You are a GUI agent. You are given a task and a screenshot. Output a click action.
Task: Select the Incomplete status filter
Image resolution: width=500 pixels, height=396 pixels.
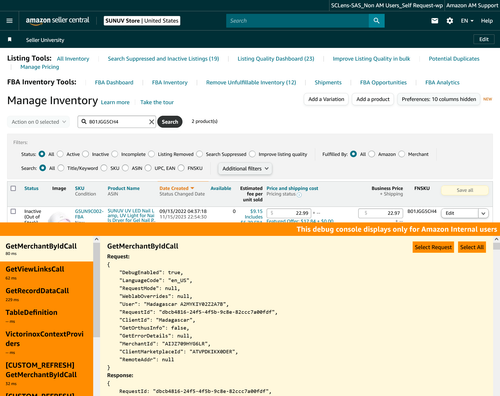(x=115, y=154)
